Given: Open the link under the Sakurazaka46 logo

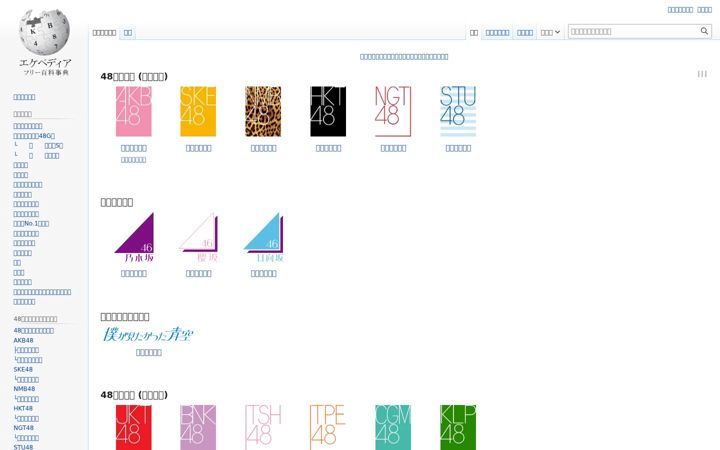Looking at the screenshot, I should [198, 274].
